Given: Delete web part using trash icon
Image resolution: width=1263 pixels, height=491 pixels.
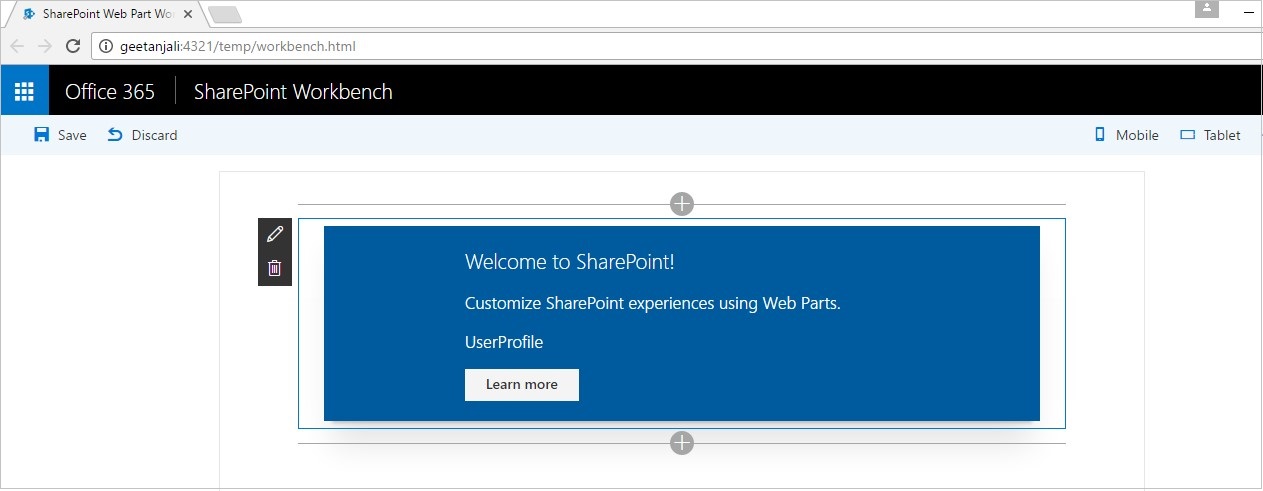Looking at the screenshot, I should pos(275,268).
